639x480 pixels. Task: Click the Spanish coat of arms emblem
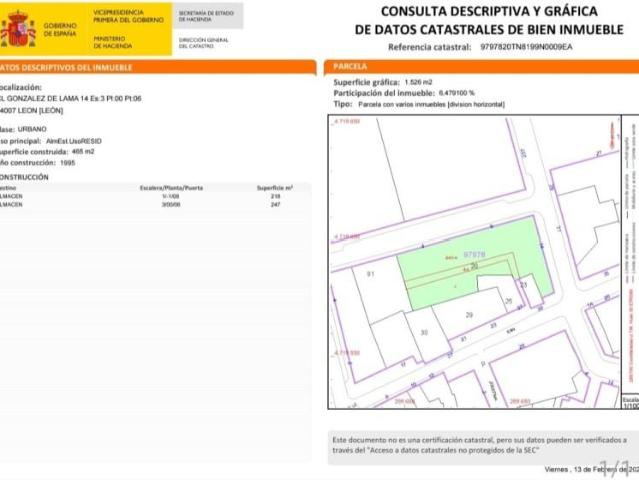point(18,29)
